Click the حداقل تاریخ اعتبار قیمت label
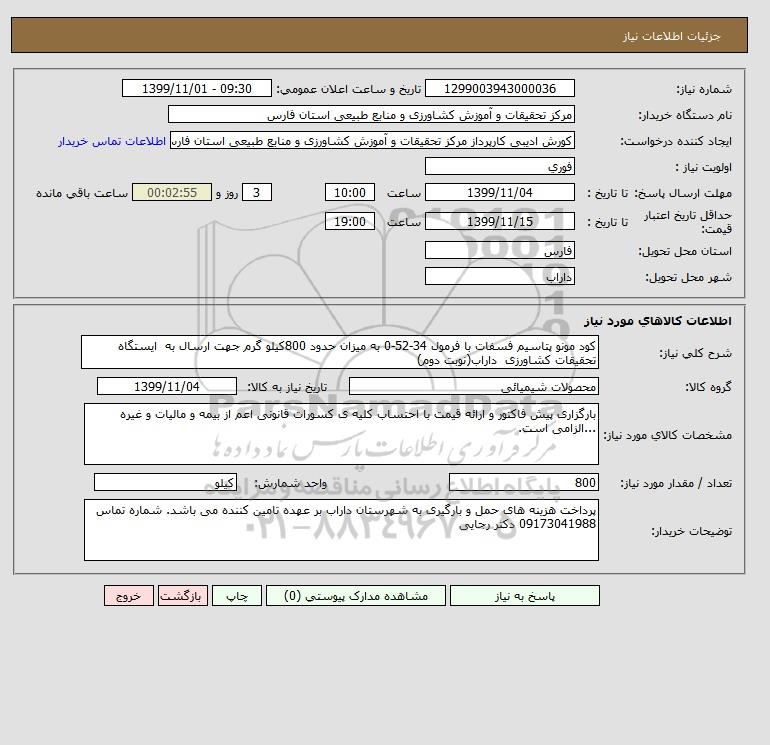The width and height of the screenshot is (770, 745). coord(688,222)
